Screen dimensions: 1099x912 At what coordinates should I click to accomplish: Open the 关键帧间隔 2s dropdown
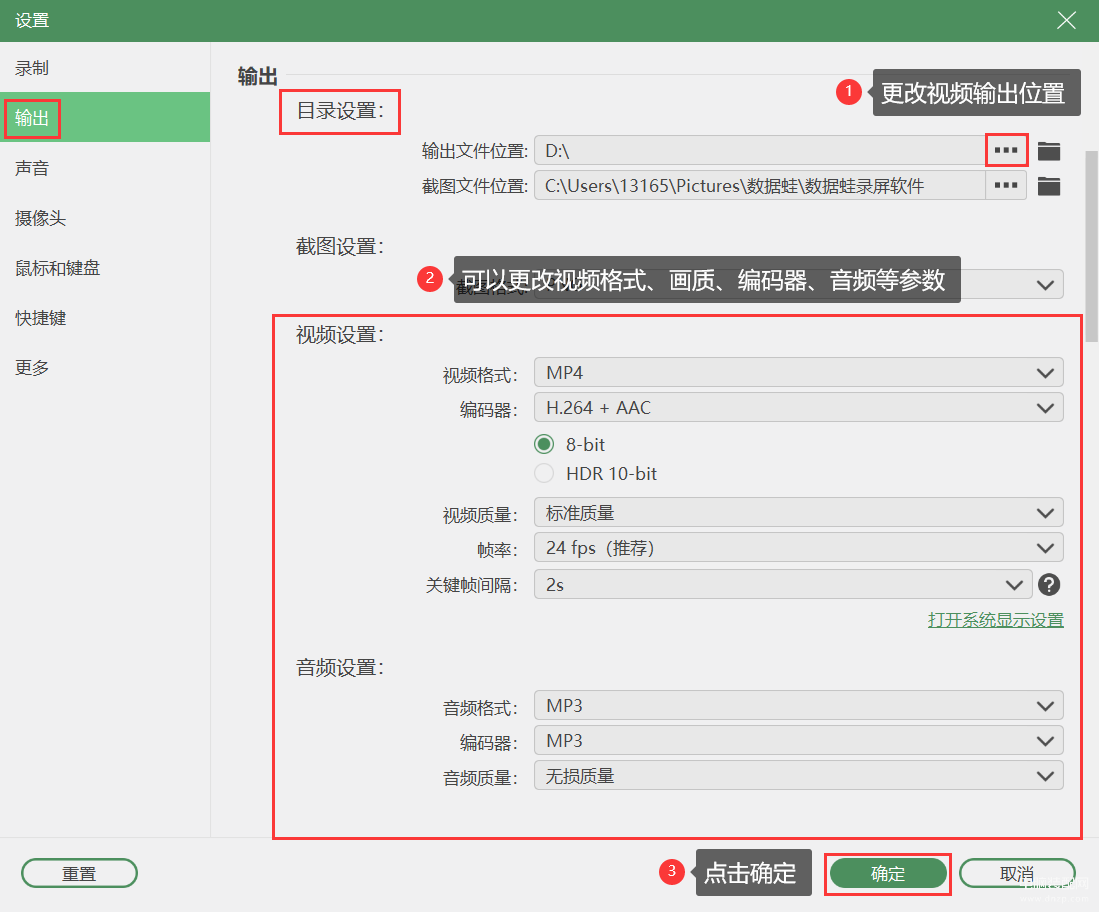783,584
